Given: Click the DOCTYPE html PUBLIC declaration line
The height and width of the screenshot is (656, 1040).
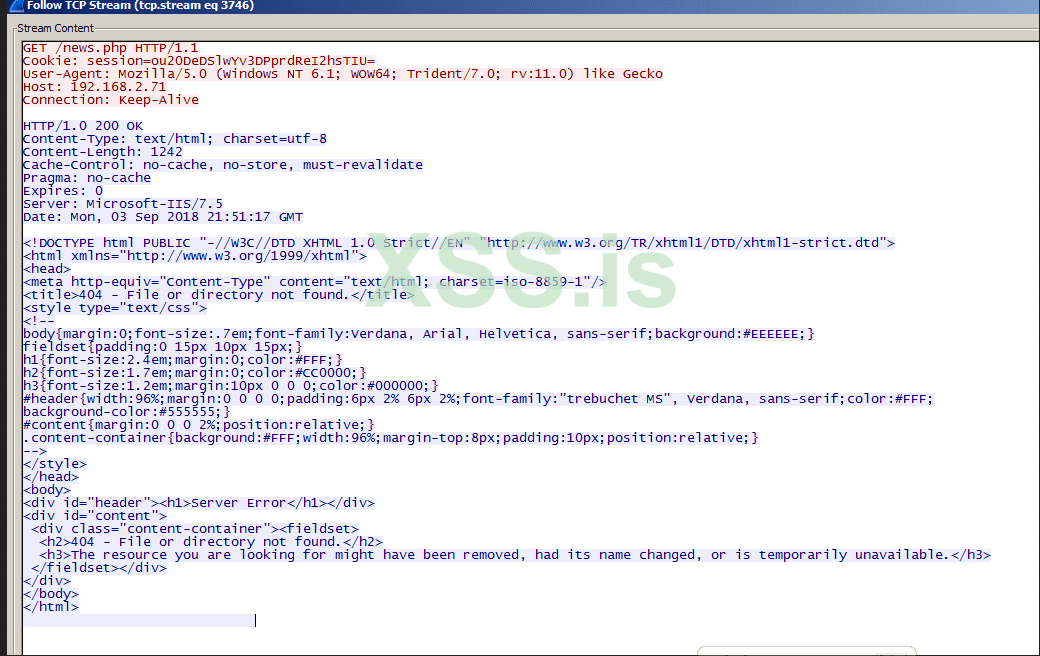Looking at the screenshot, I should pyautogui.click(x=458, y=243).
